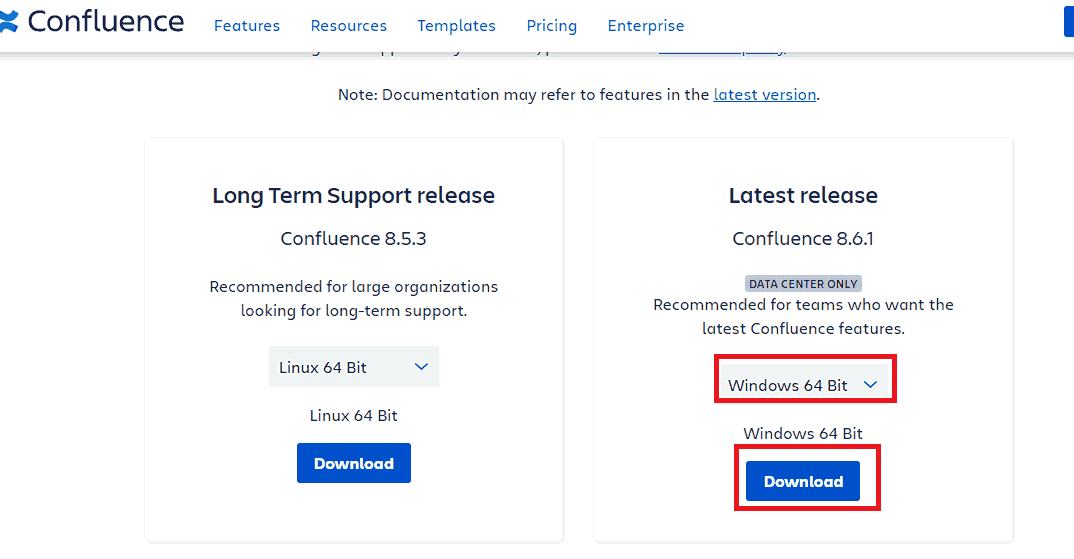Open the Resources menu
Image resolution: width=1074 pixels, height=559 pixels.
pos(349,26)
